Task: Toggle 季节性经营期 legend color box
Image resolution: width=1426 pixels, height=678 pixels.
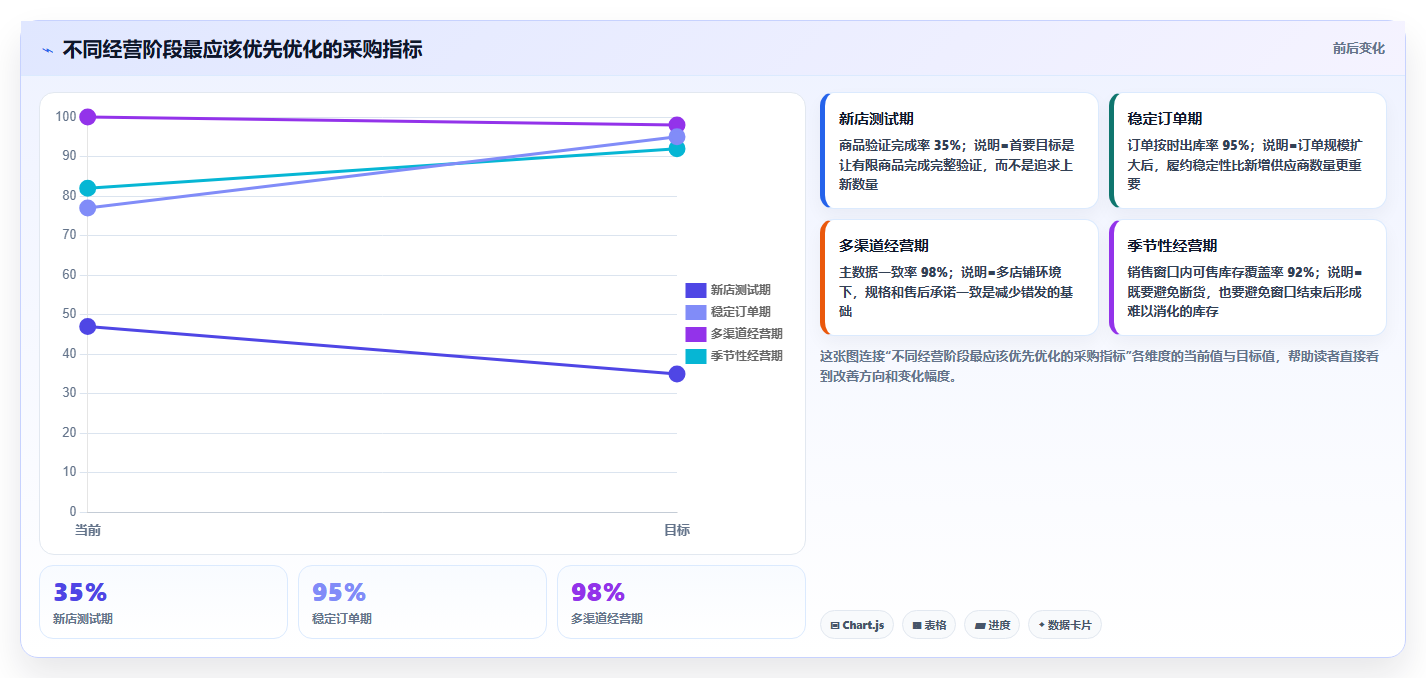Action: (696, 356)
